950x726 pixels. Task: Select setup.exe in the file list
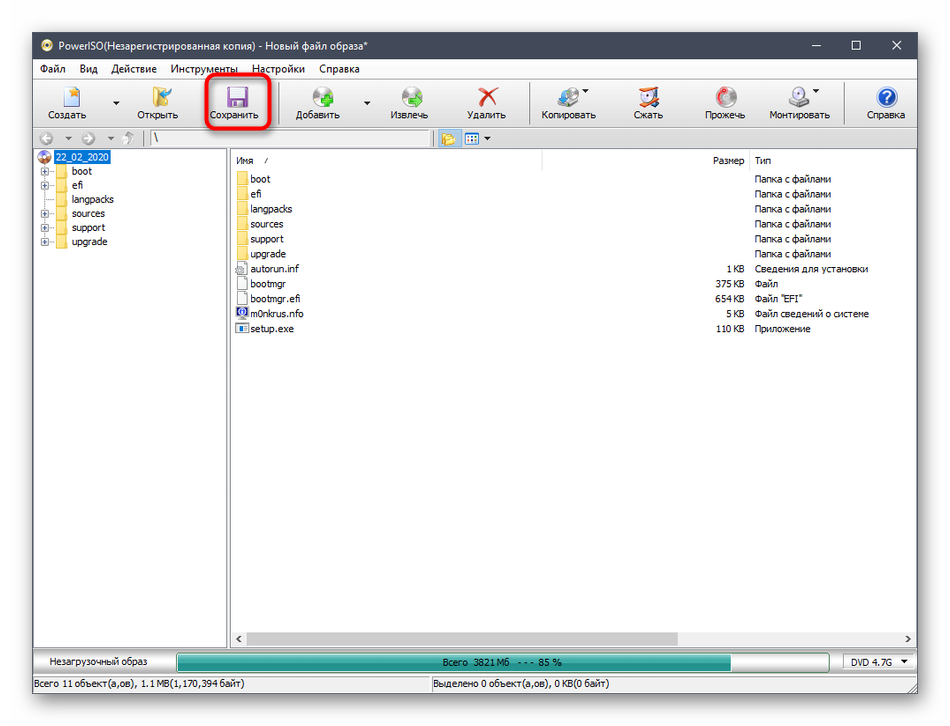pos(272,329)
